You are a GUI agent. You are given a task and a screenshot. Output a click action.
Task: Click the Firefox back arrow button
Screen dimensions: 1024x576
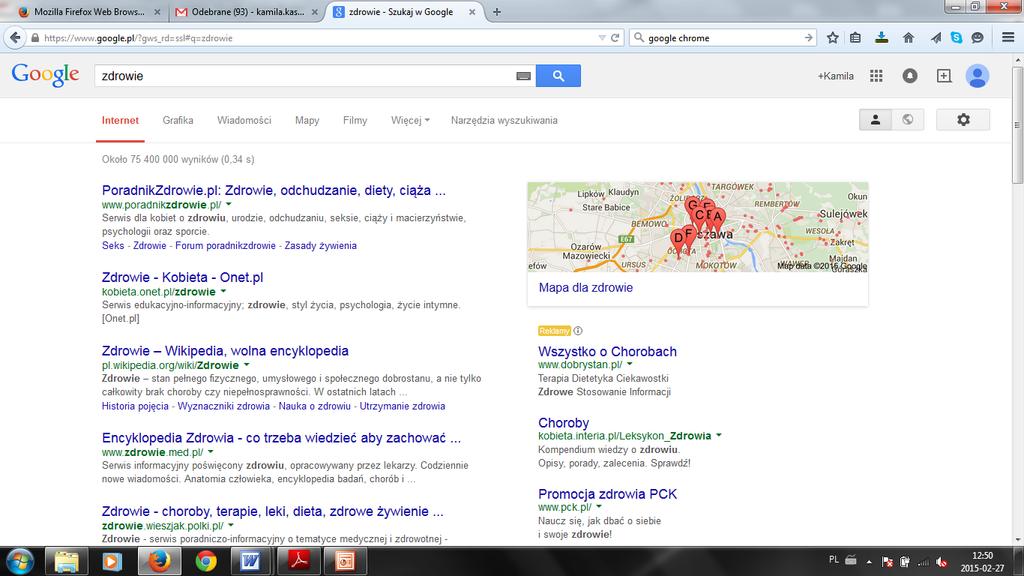(x=15, y=38)
